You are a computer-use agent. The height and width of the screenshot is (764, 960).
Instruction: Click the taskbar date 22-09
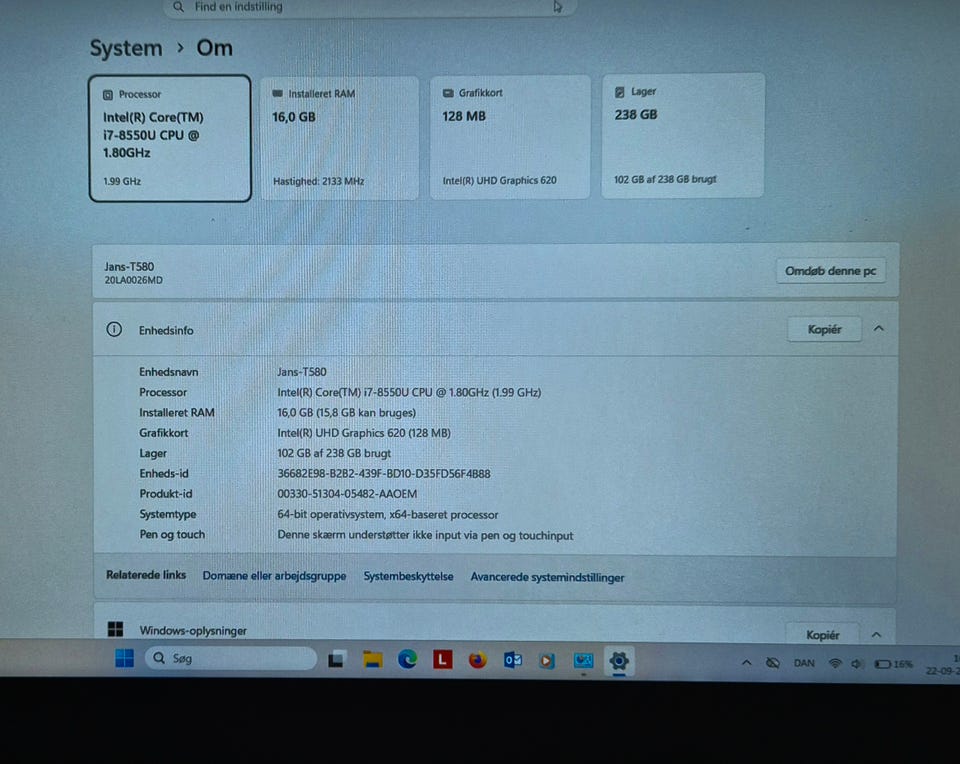(x=943, y=671)
